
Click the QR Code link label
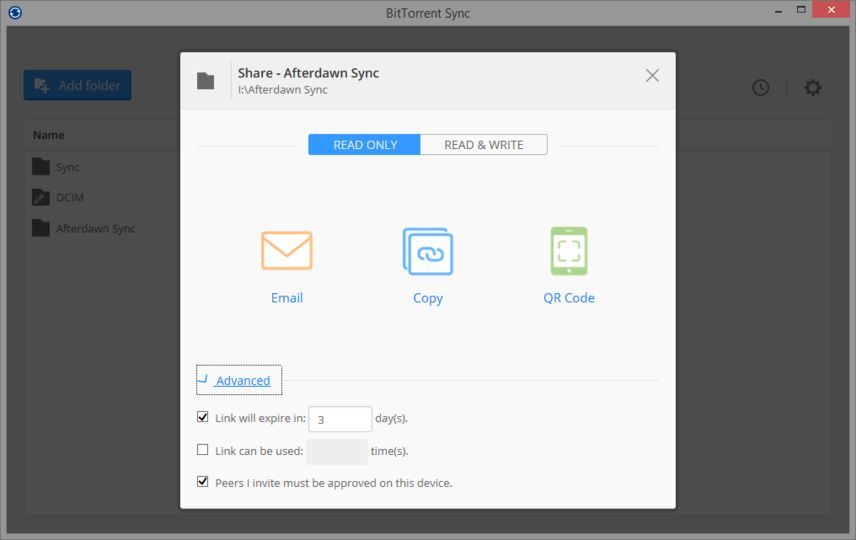[x=569, y=298]
